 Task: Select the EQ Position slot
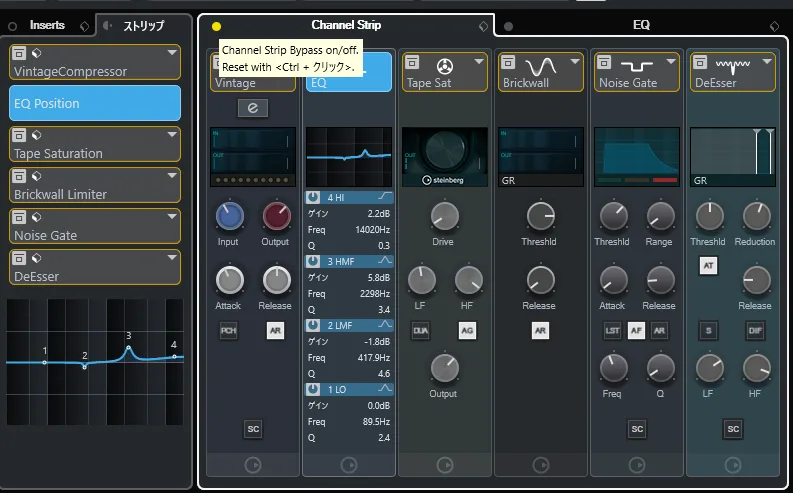[x=95, y=103]
